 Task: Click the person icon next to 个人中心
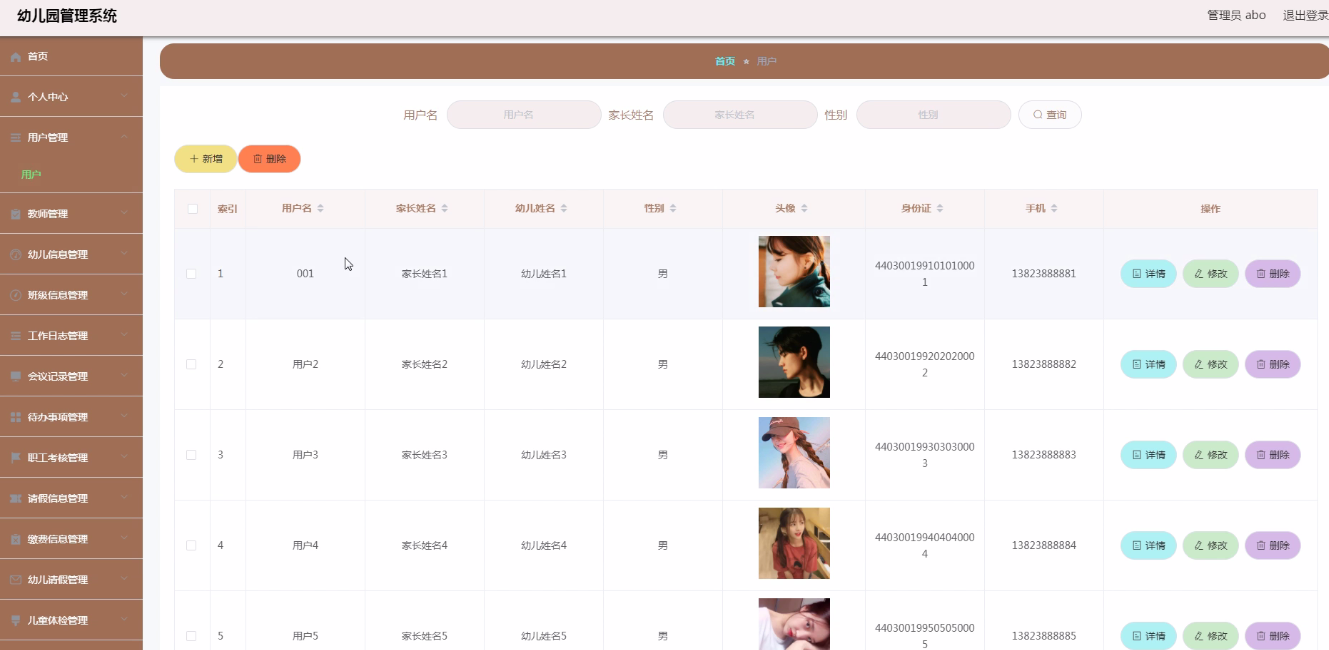tap(15, 97)
